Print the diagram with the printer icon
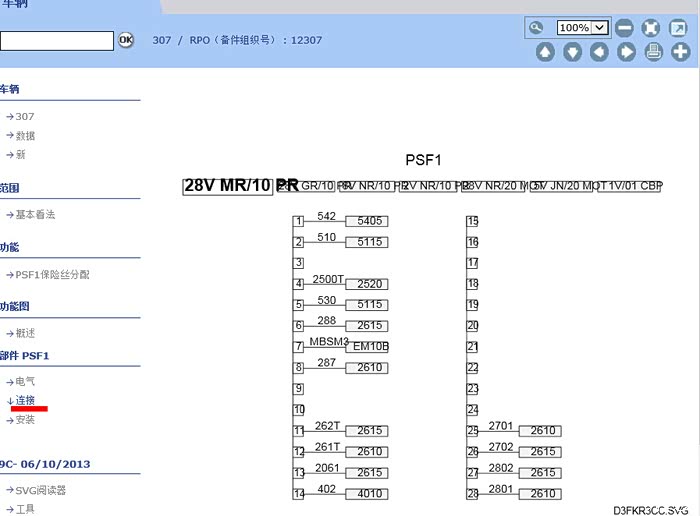This screenshot has width=700, height=516. tap(654, 52)
